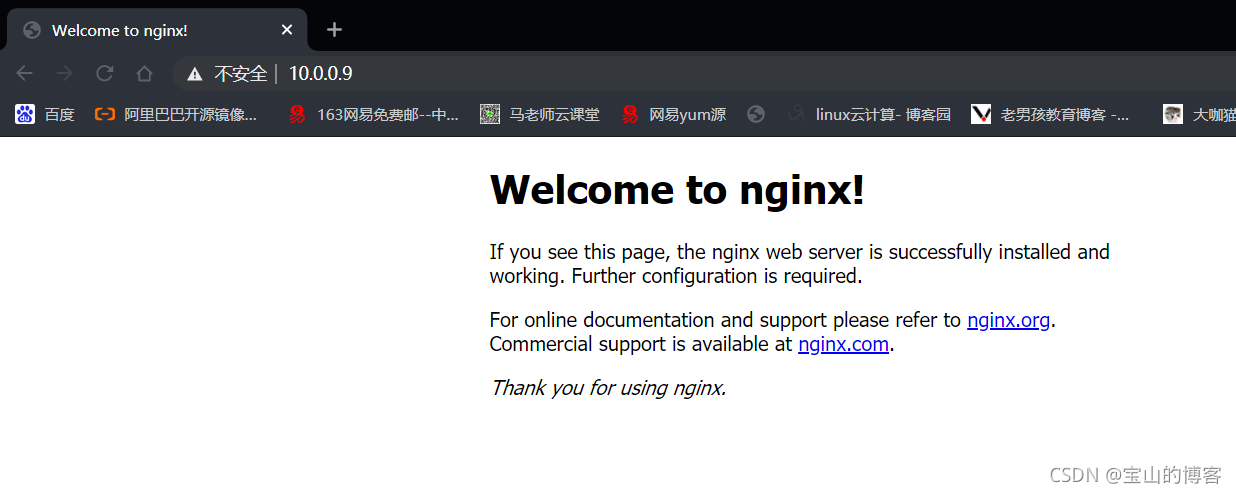Follow the nginx.org link
Viewport: 1236px width, 493px height.
tap(1008, 320)
